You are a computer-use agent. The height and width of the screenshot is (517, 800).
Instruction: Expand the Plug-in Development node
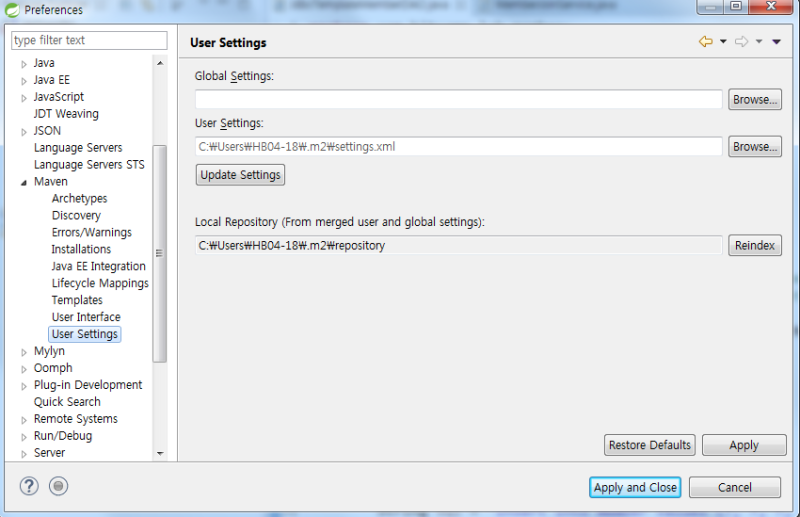(x=23, y=386)
